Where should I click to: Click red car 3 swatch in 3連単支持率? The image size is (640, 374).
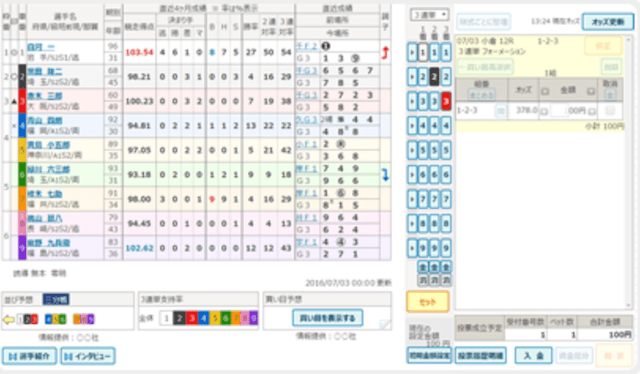[x=191, y=318]
